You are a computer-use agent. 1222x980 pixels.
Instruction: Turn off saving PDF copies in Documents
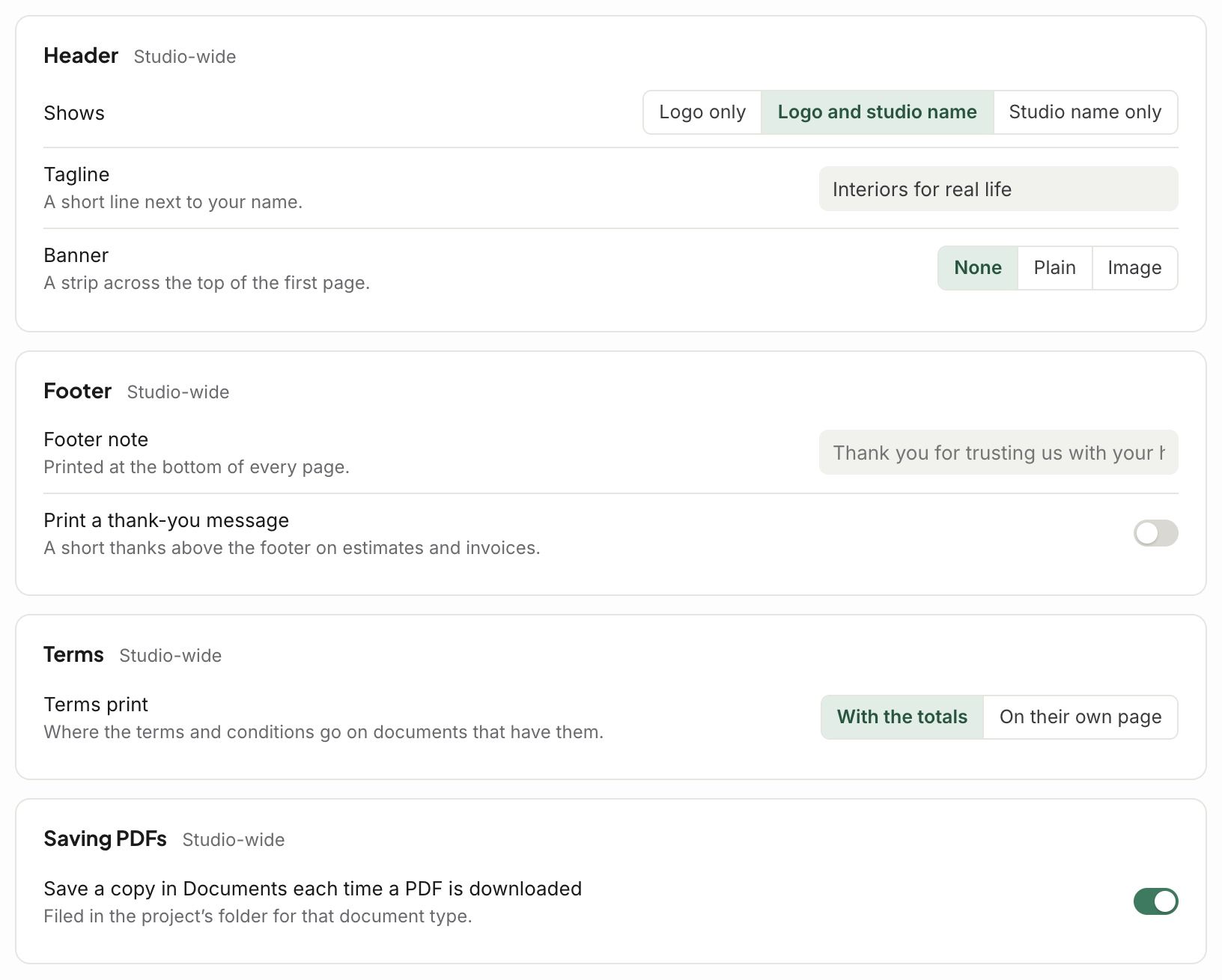coord(1155,901)
